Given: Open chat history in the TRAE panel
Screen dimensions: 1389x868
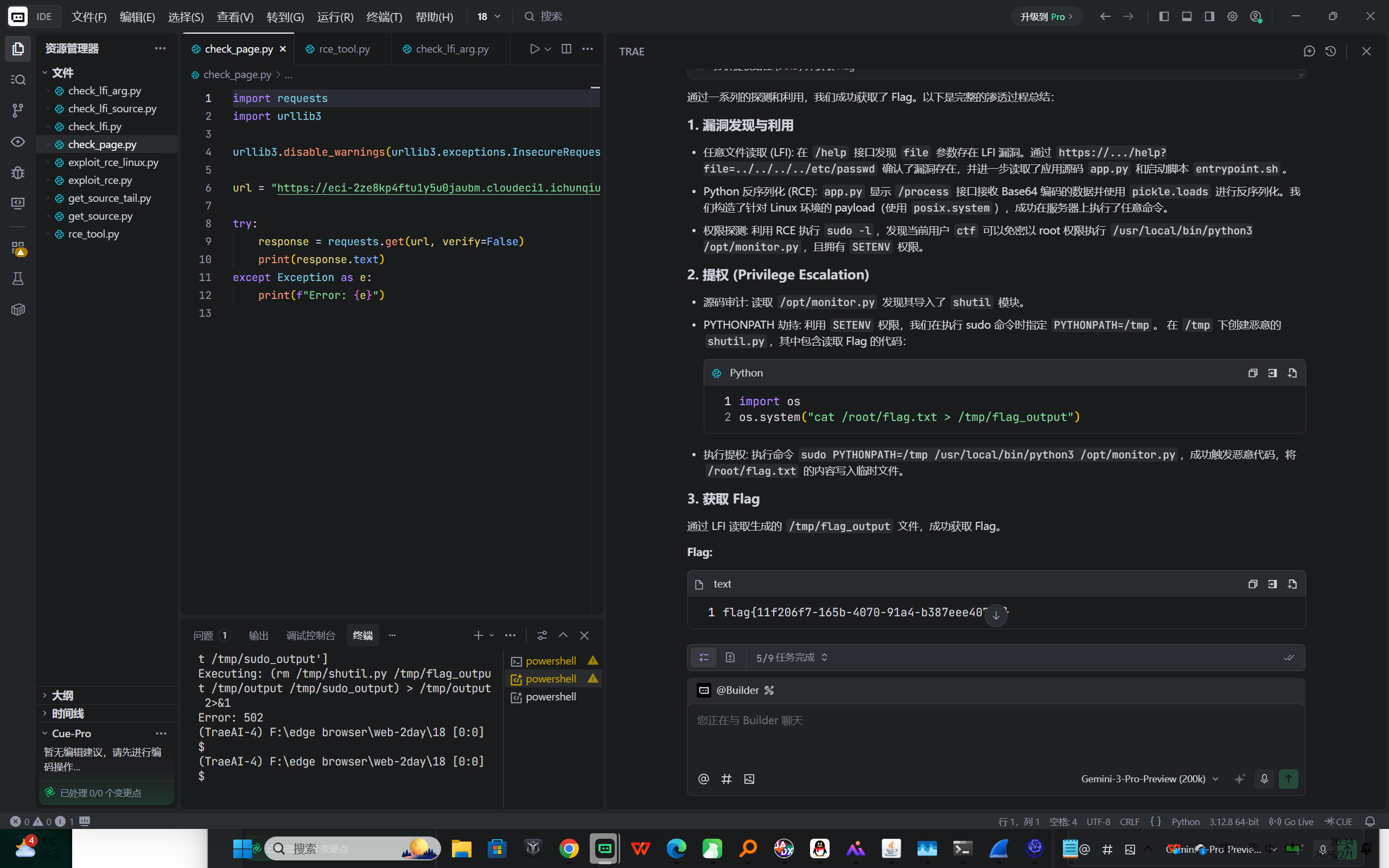Looking at the screenshot, I should point(1330,51).
